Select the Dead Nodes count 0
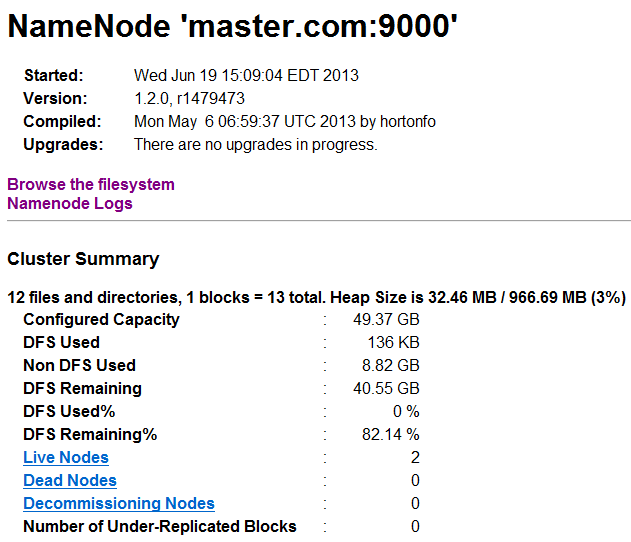The width and height of the screenshot is (631, 542). (415, 480)
